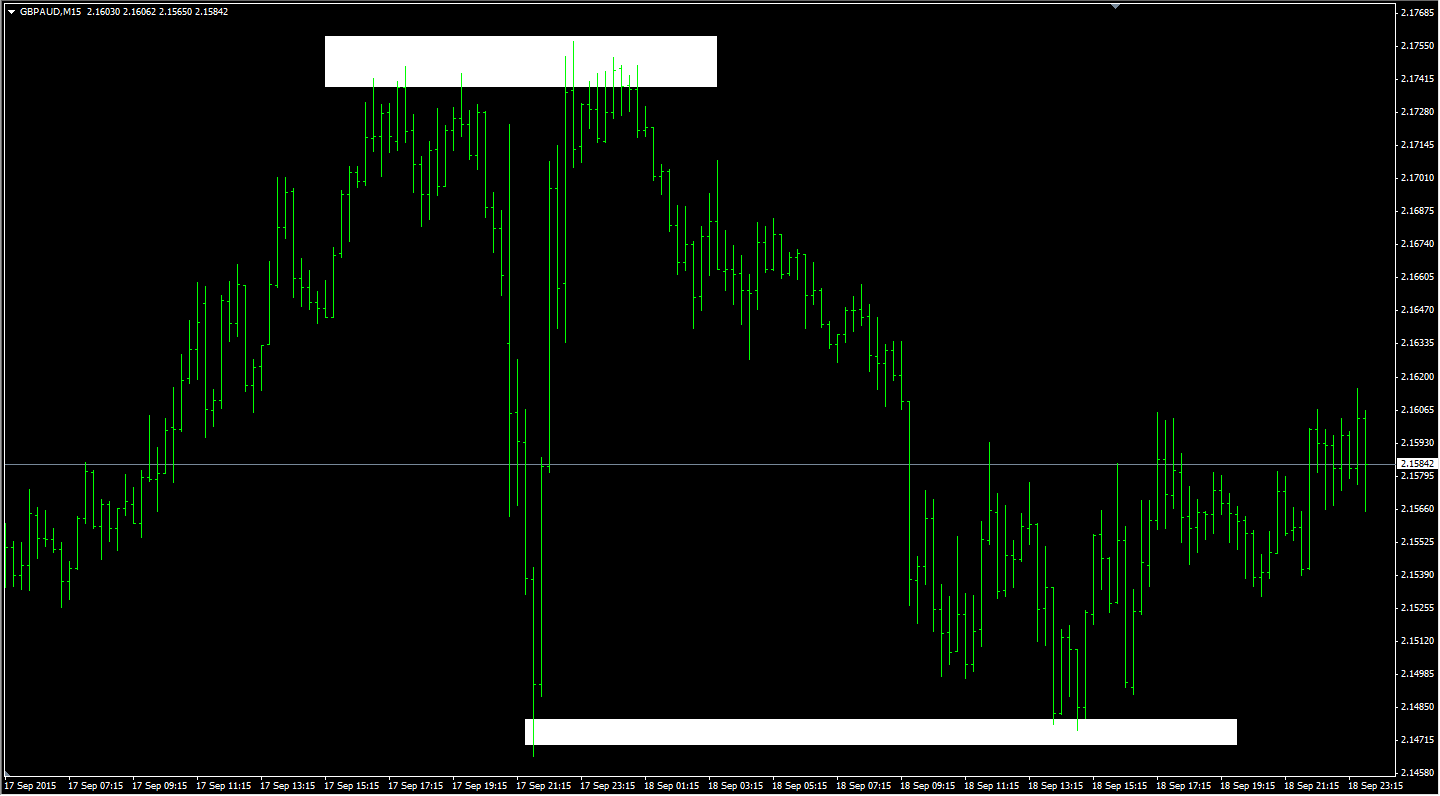Click the 2.17685 price scale label
Viewport: 1440px width, 796px height.
(1416, 13)
